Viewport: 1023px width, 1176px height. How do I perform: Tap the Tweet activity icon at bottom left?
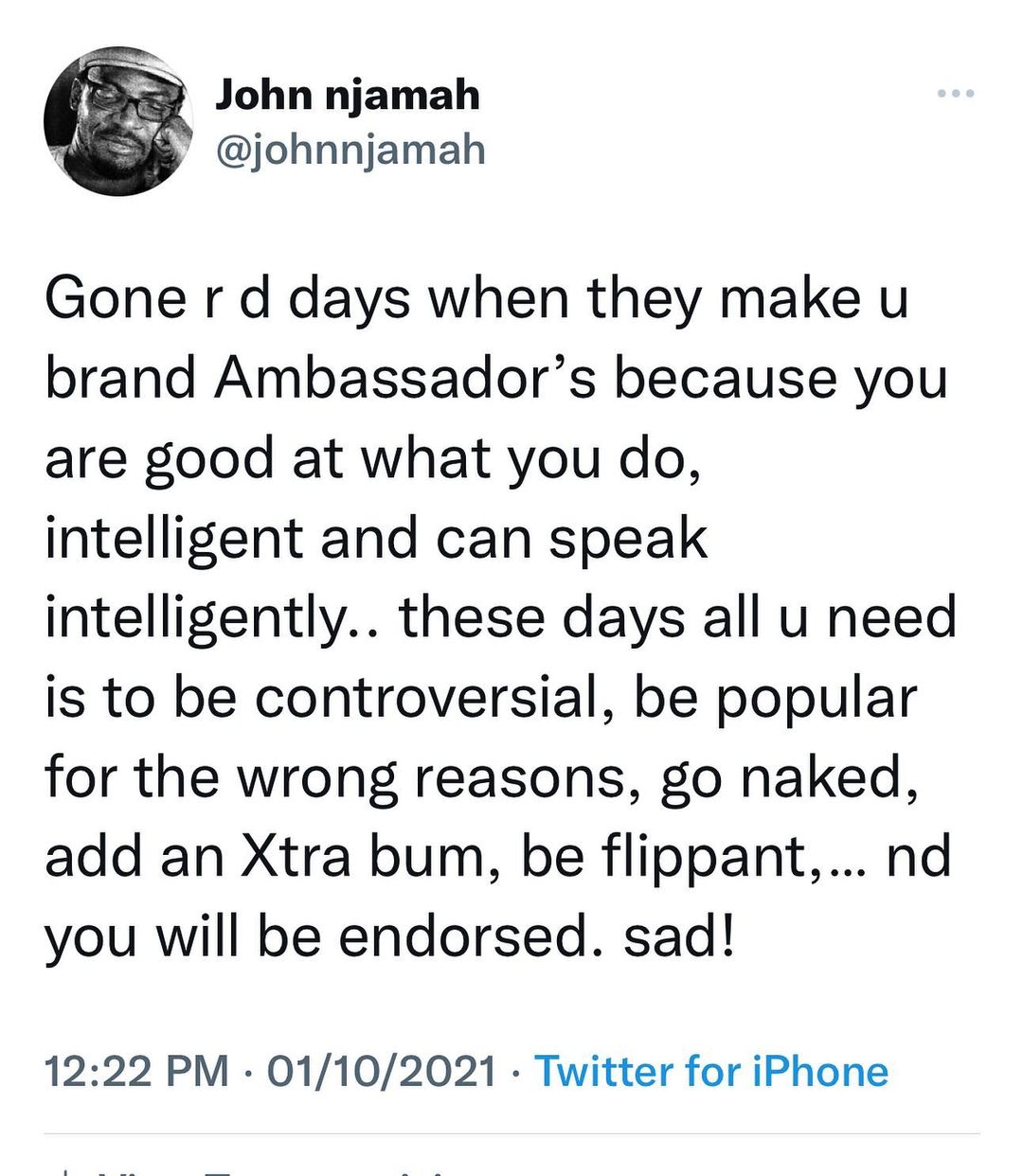click(x=64, y=1172)
